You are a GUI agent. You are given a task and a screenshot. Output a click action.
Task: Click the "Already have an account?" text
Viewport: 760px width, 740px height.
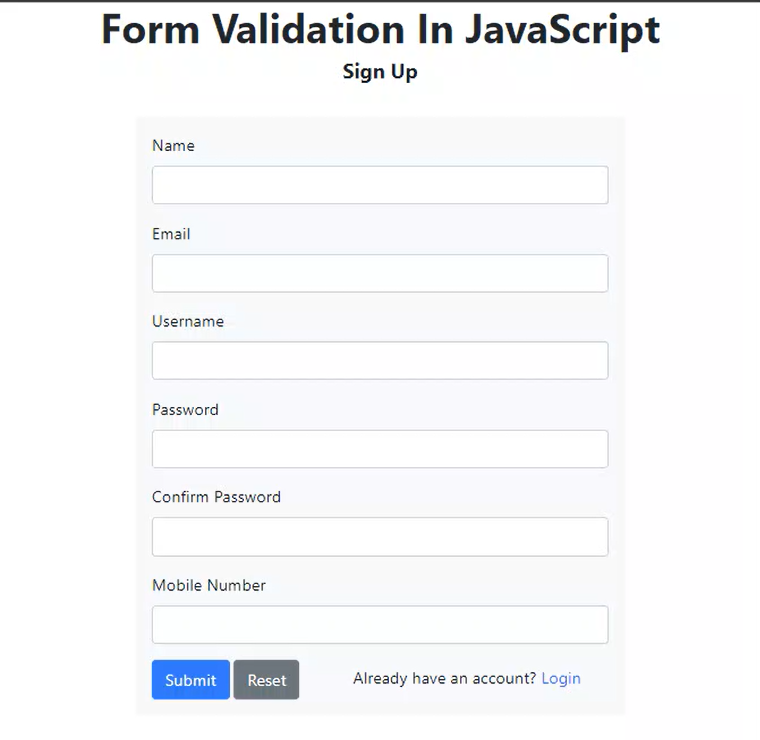[x=444, y=678]
